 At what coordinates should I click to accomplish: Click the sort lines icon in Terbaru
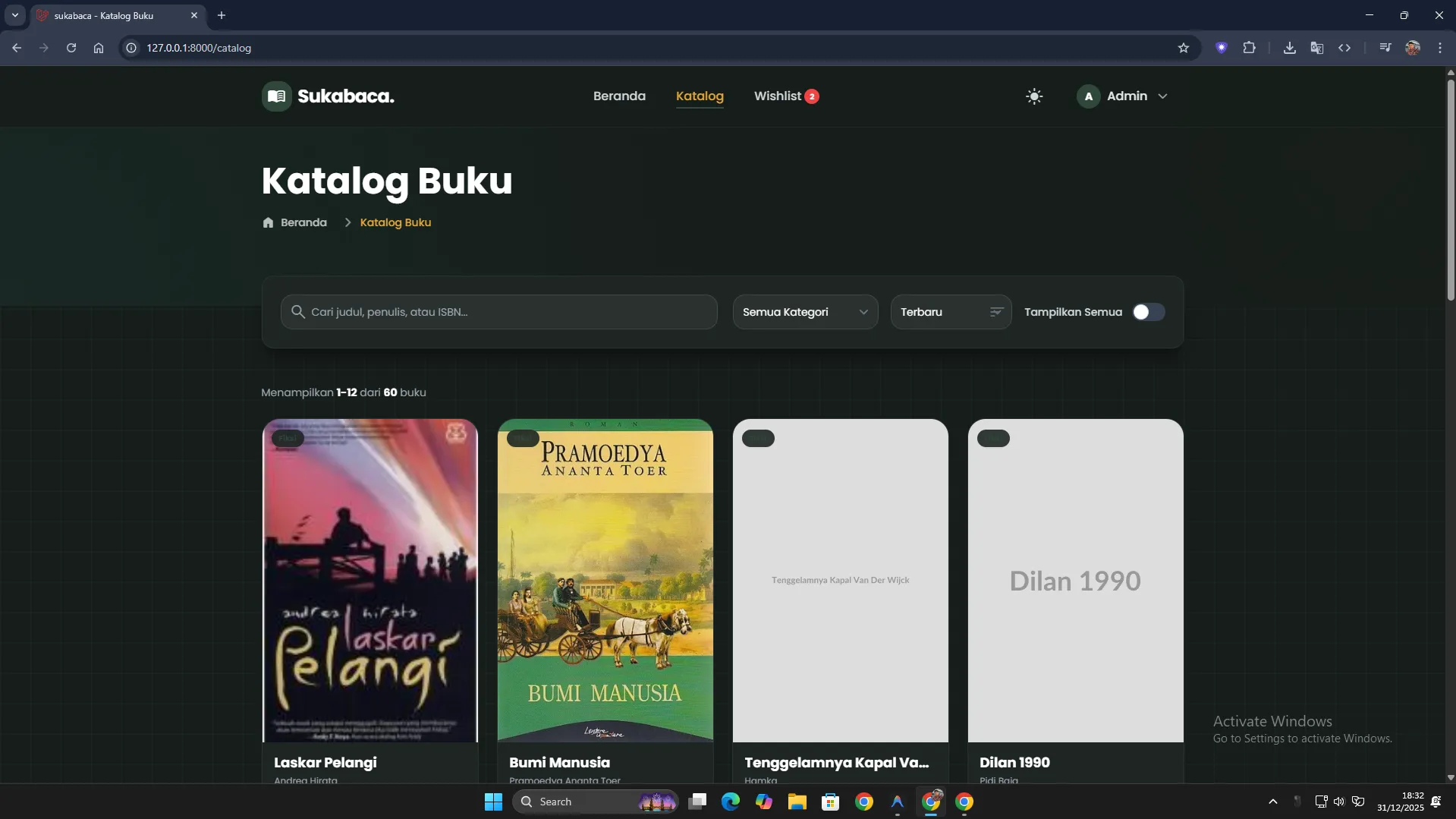(996, 312)
